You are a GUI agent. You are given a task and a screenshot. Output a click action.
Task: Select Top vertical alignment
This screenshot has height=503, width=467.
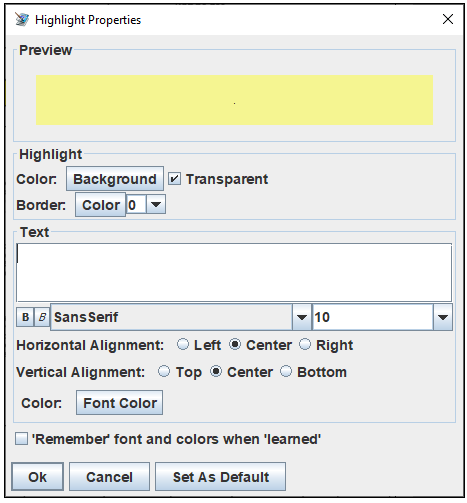point(164,371)
